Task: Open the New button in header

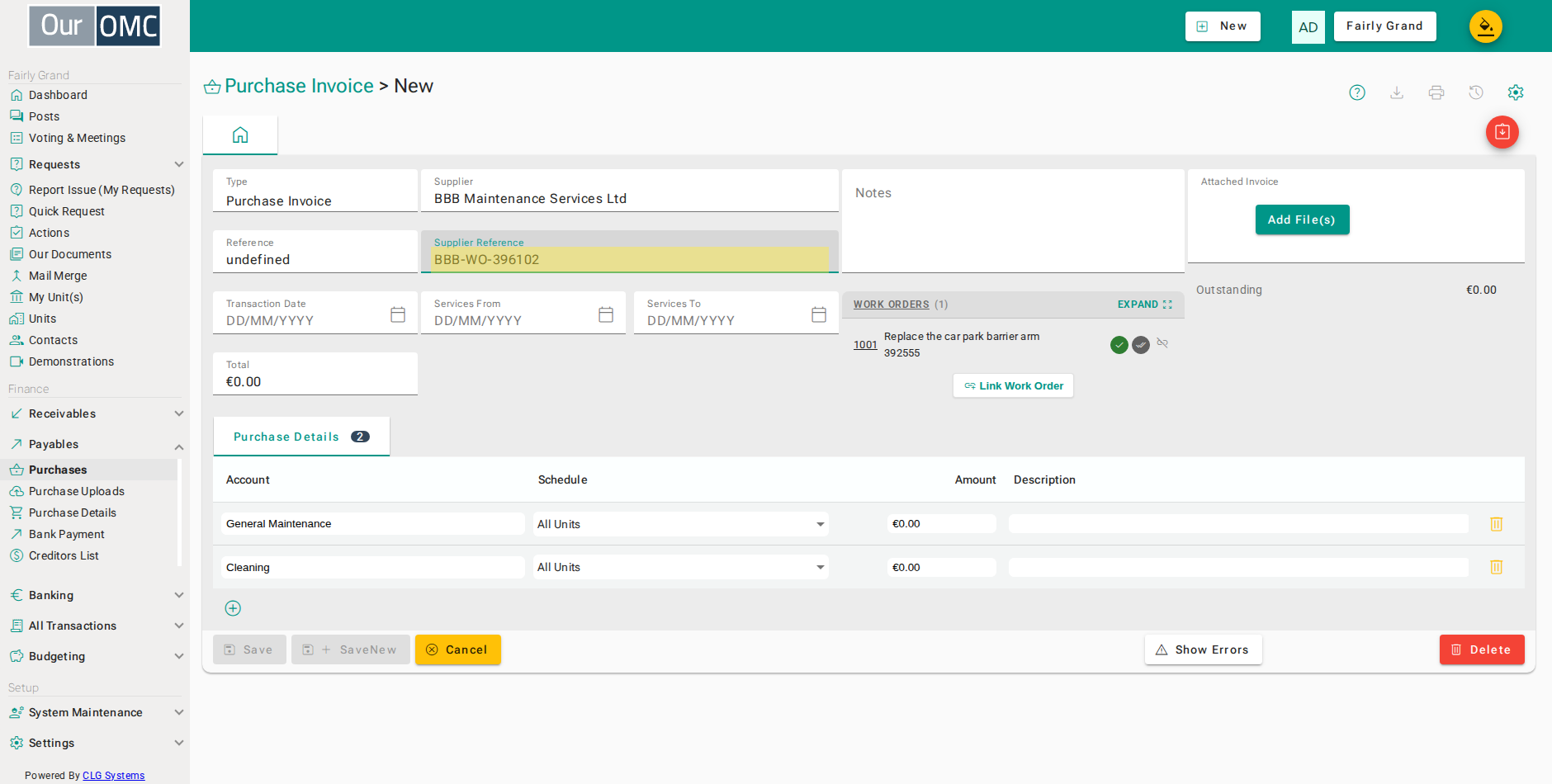Action: point(1223,26)
